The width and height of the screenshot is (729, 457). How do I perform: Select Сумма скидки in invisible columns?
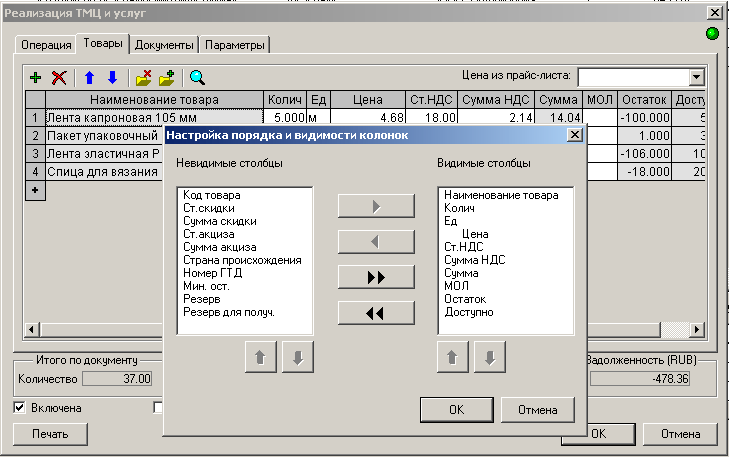pos(219,221)
